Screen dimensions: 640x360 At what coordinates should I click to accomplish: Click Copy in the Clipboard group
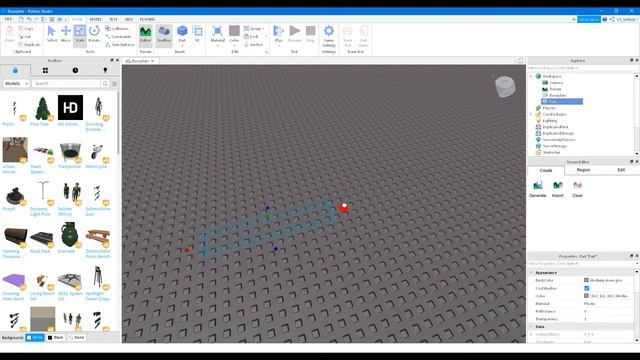point(26,29)
